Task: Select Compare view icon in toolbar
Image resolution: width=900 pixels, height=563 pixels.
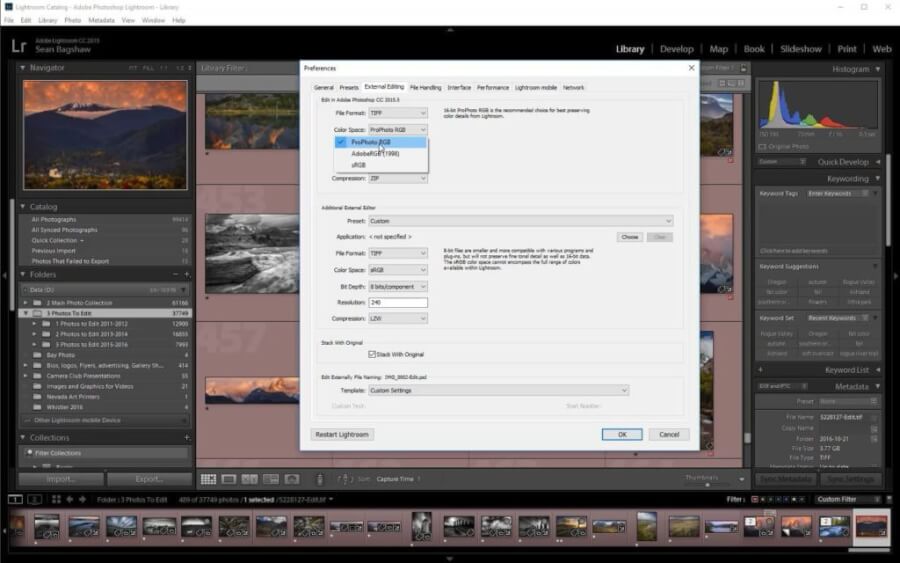Action: tap(250, 479)
